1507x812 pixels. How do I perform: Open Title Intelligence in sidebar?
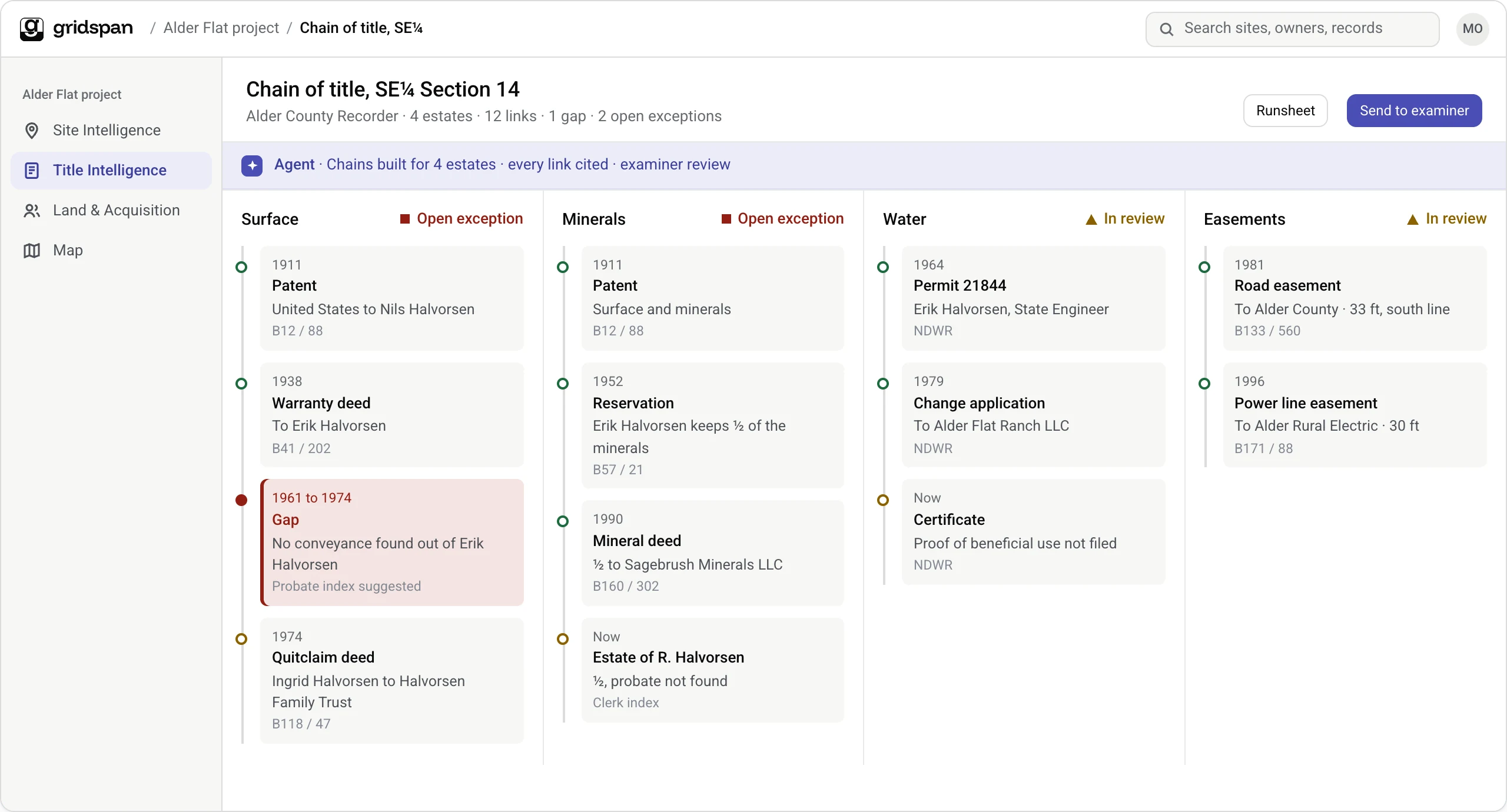pos(111,171)
